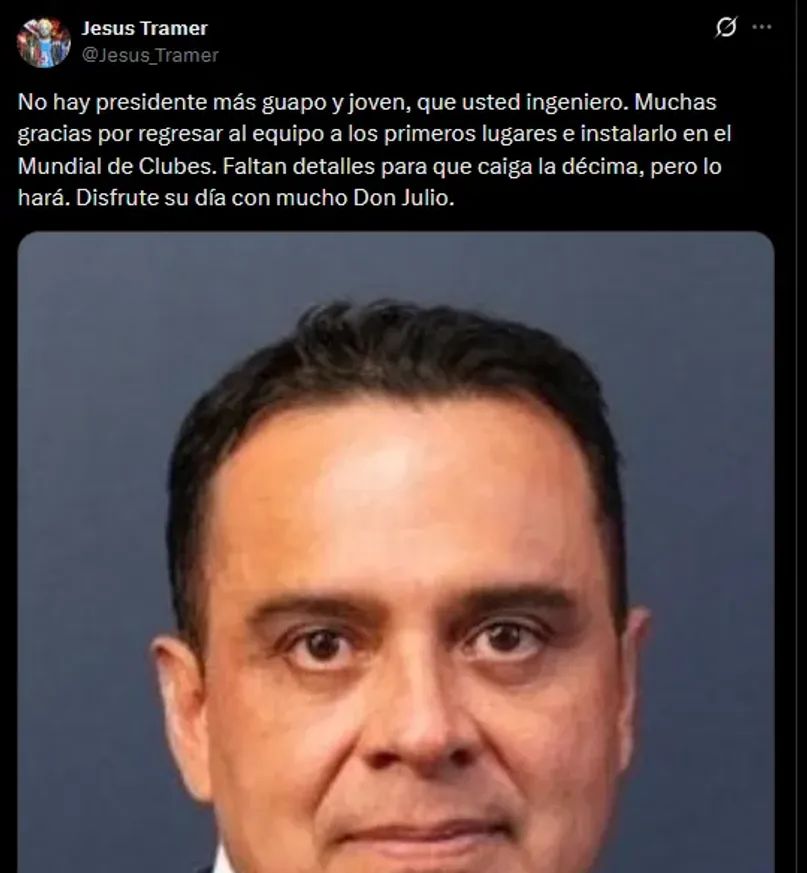This screenshot has width=807, height=873.
Task: Open Jesus Tramer's profile avatar
Action: (43, 42)
